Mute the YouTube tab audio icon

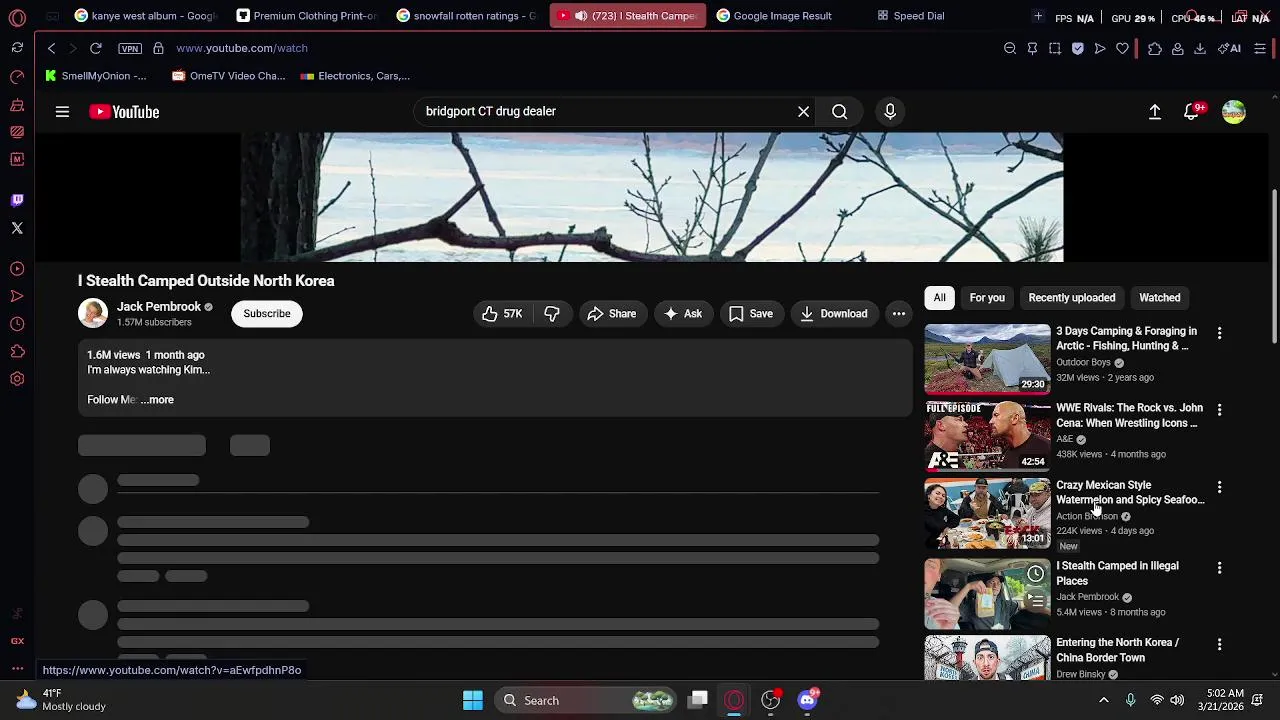(x=581, y=16)
